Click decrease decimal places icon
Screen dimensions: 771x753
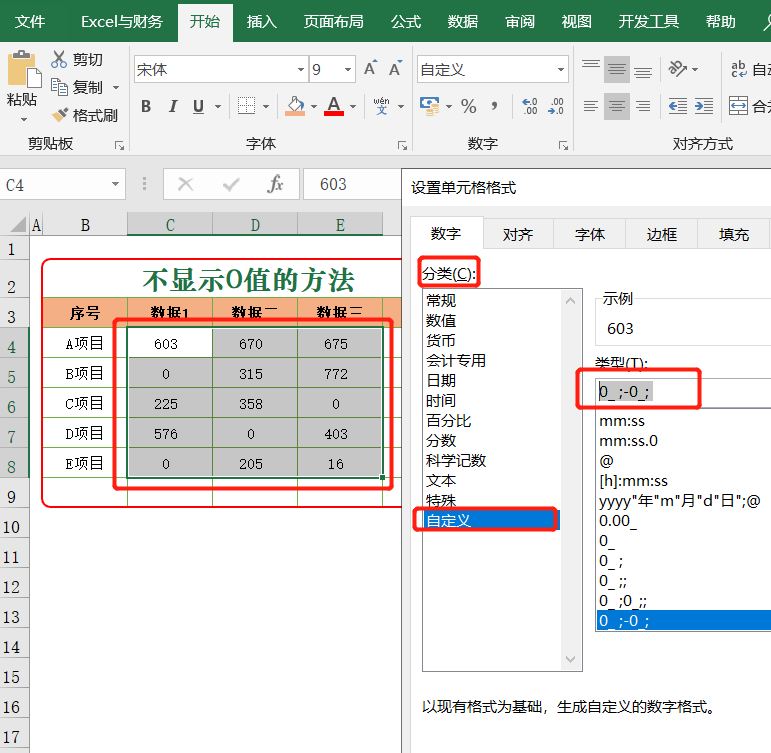[556, 106]
